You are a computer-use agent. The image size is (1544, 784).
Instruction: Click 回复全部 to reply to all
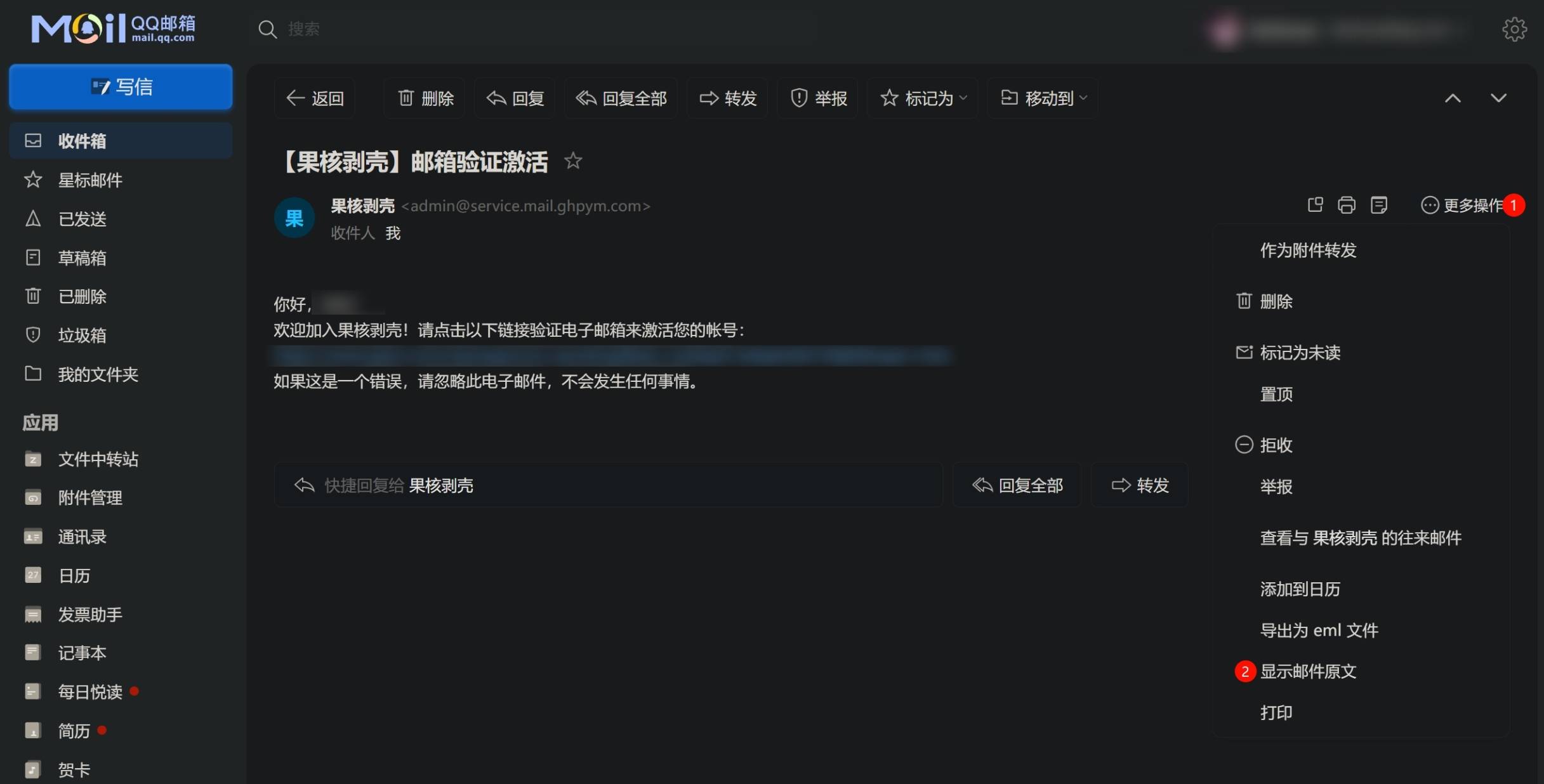(1016, 485)
